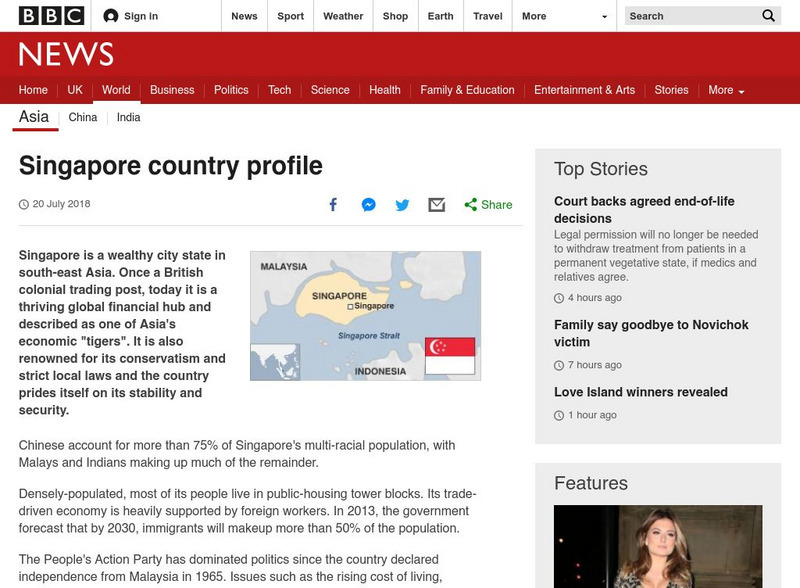Click the green Share button

[x=488, y=205]
